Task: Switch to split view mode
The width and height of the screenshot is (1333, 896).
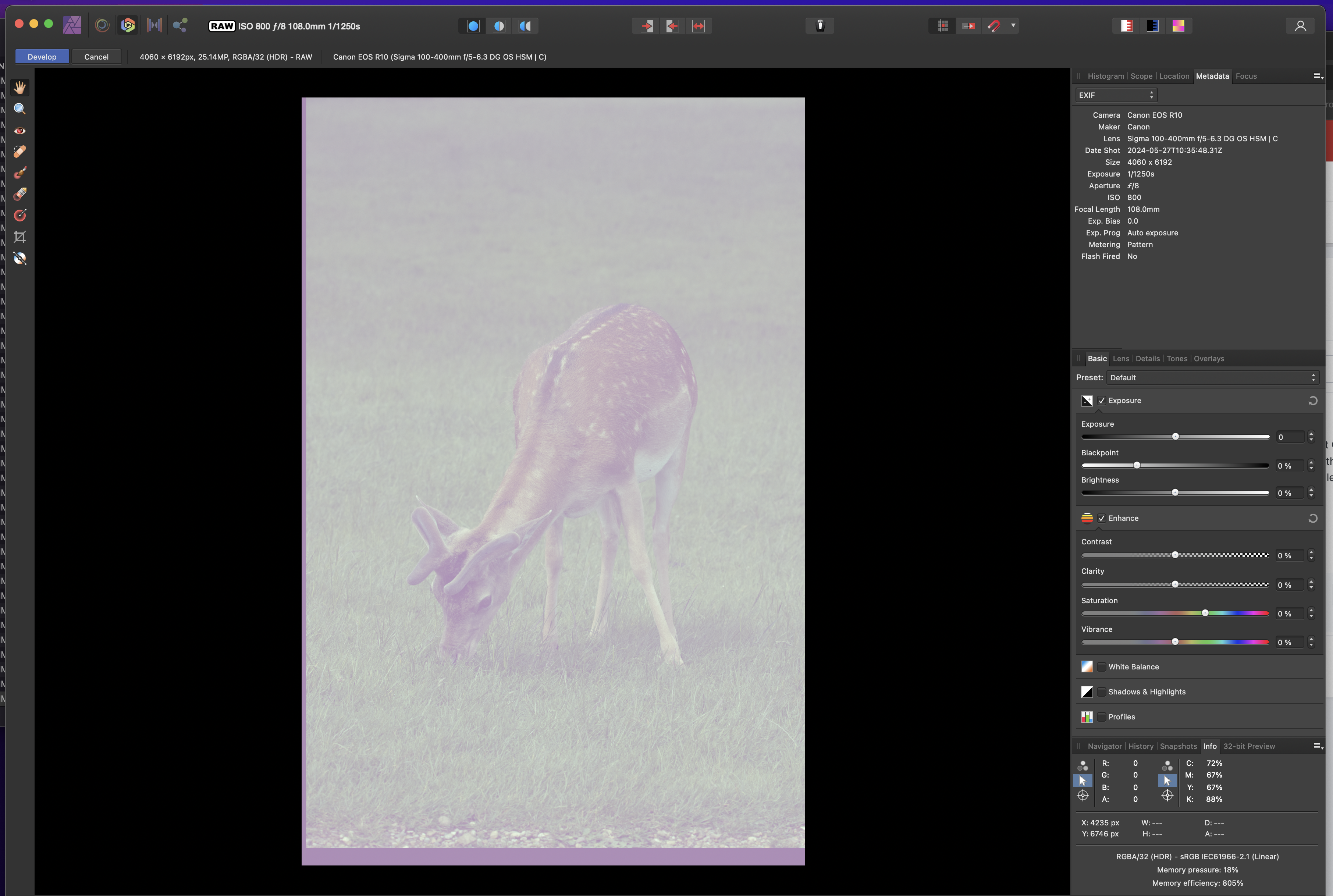Action: click(x=499, y=26)
